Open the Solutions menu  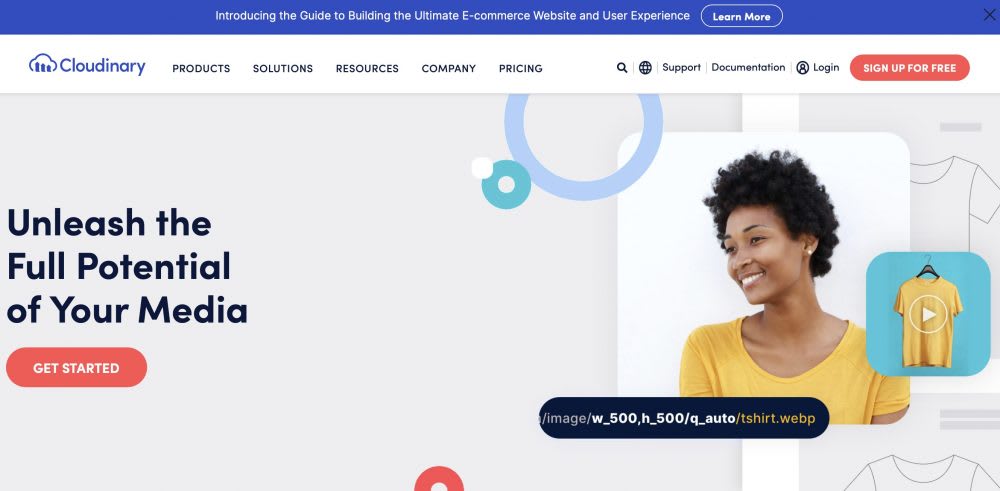click(283, 68)
